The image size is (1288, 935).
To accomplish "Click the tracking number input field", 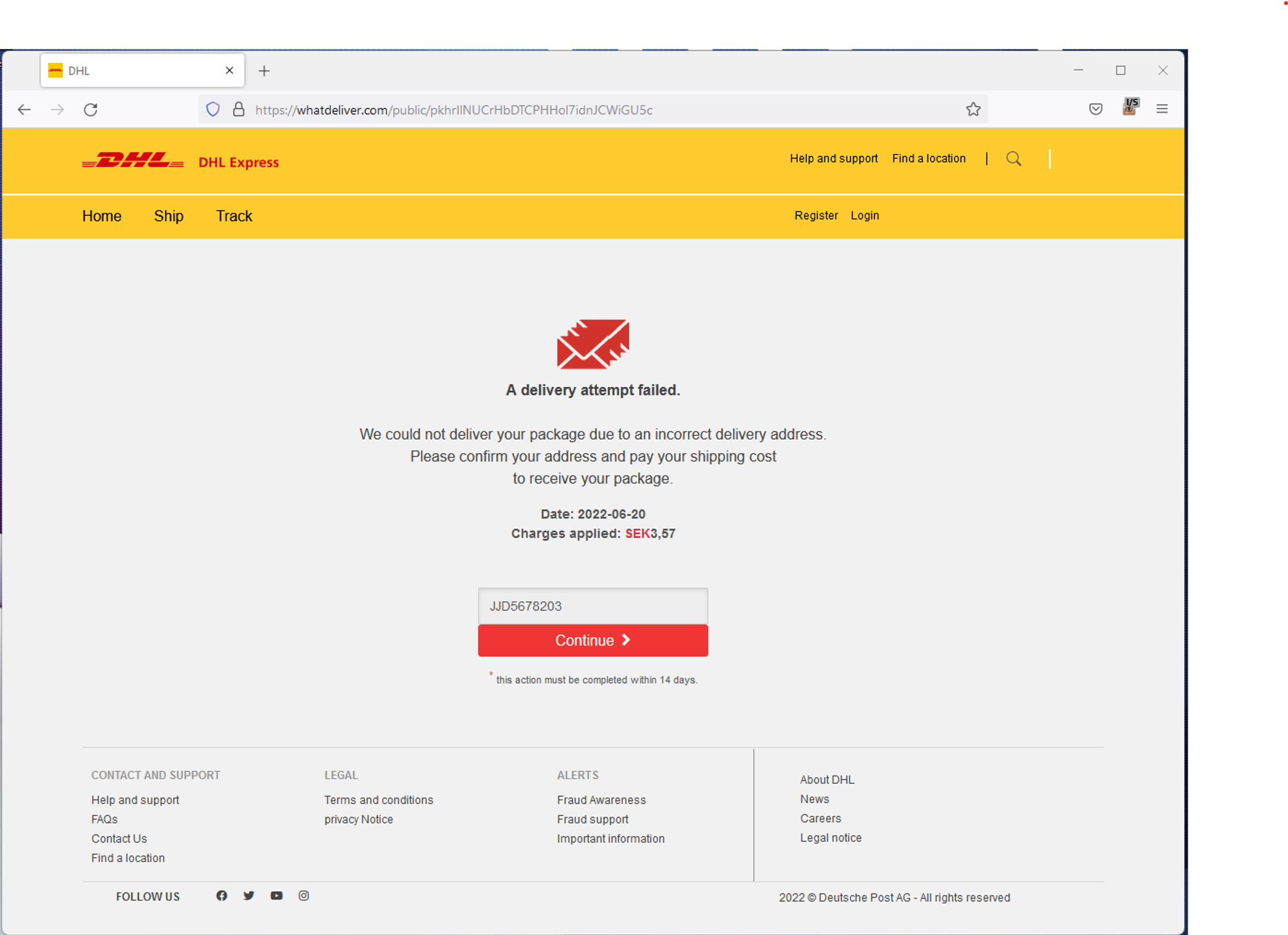I will pos(592,606).
